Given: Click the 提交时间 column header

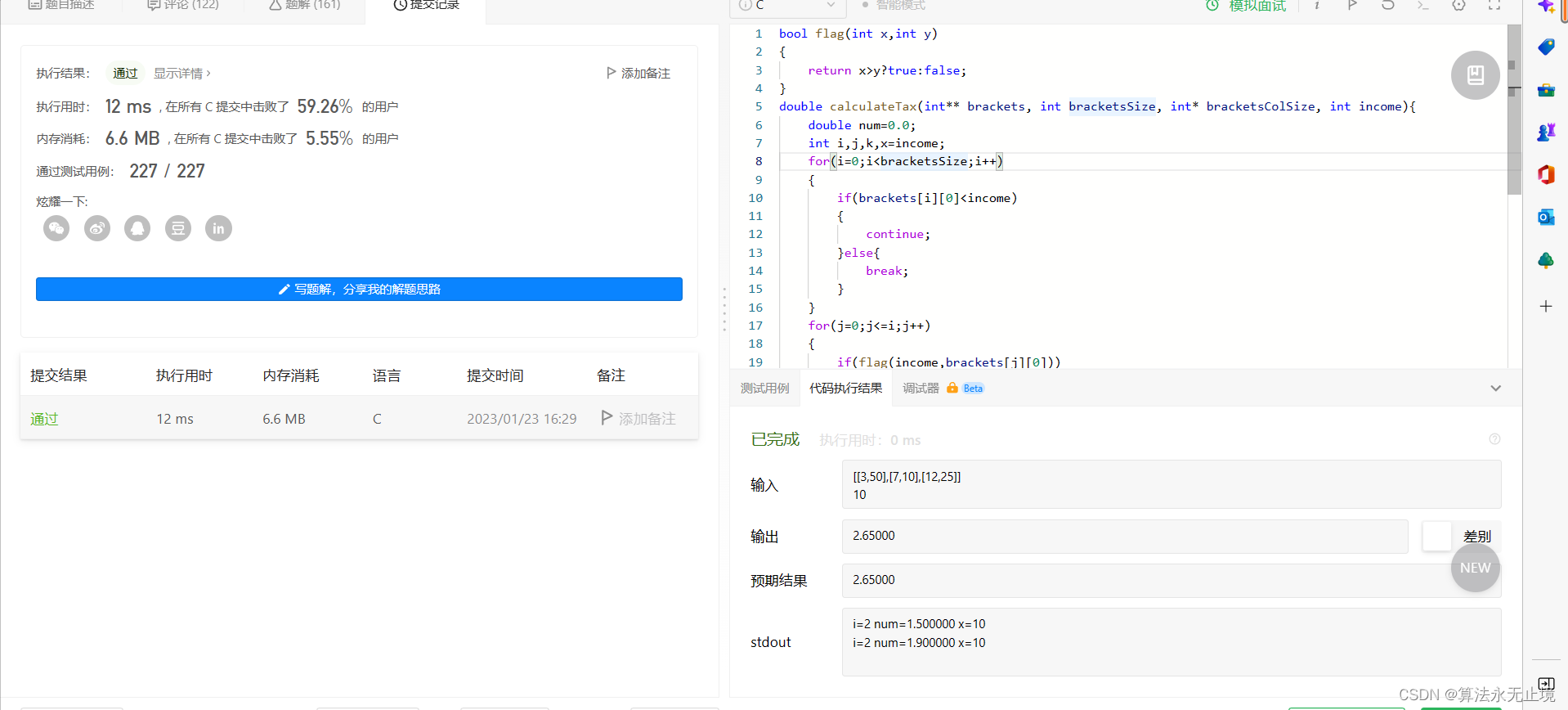Looking at the screenshot, I should click(x=495, y=375).
